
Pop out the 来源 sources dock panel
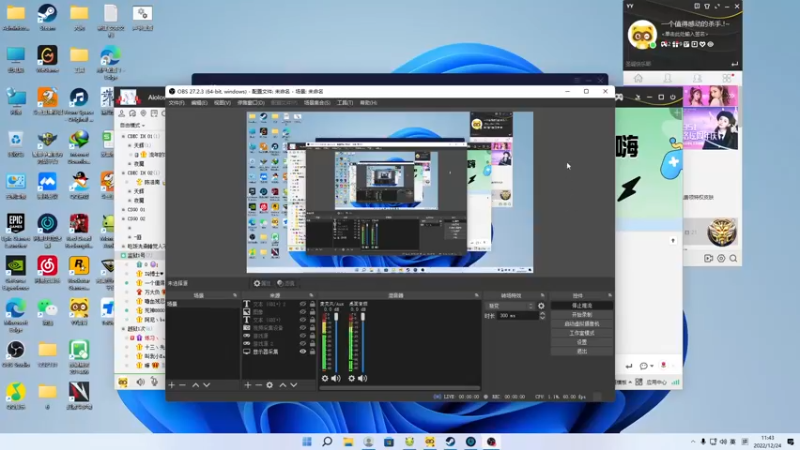pos(311,295)
